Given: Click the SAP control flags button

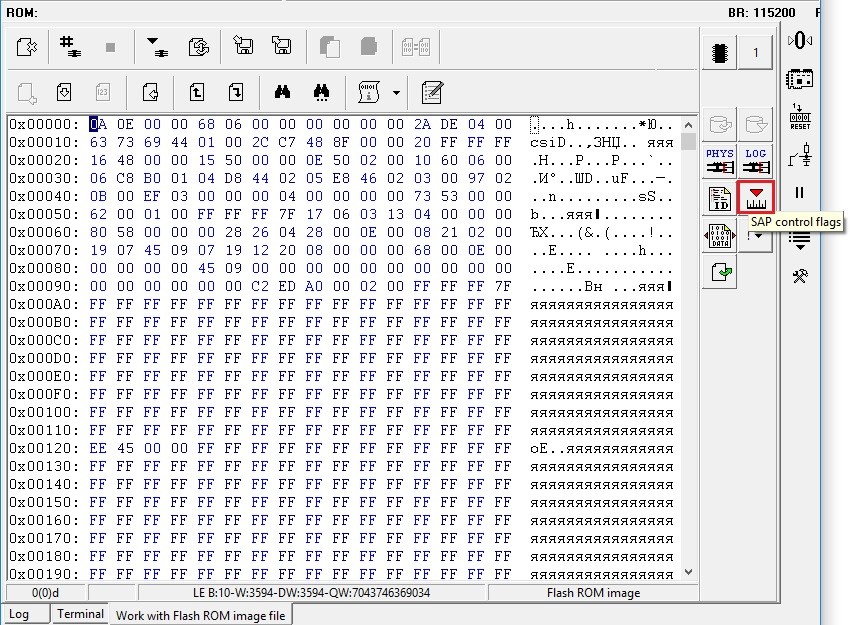Looking at the screenshot, I should click(756, 197).
